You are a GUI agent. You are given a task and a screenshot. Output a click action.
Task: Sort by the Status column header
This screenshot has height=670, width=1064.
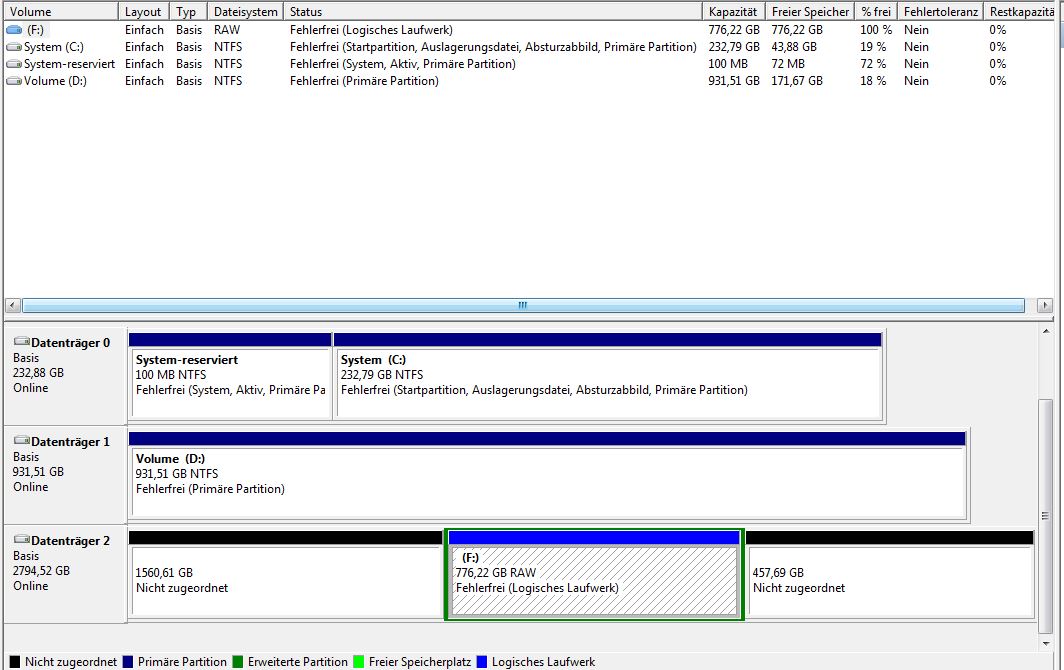[x=493, y=12]
